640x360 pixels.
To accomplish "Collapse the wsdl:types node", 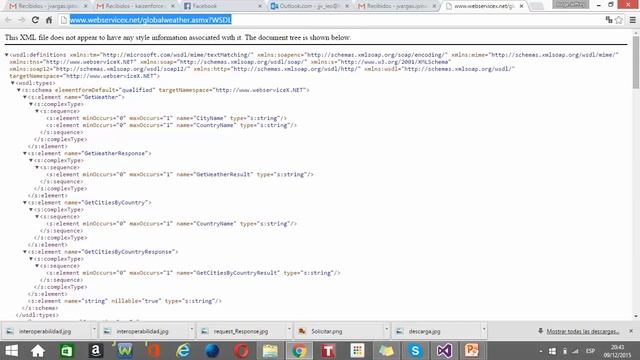I will pos(13,83).
